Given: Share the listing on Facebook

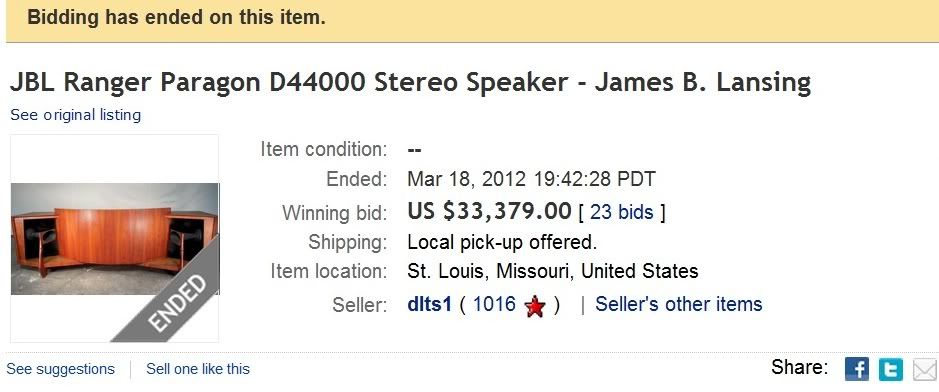Looking at the screenshot, I should click(x=856, y=369).
